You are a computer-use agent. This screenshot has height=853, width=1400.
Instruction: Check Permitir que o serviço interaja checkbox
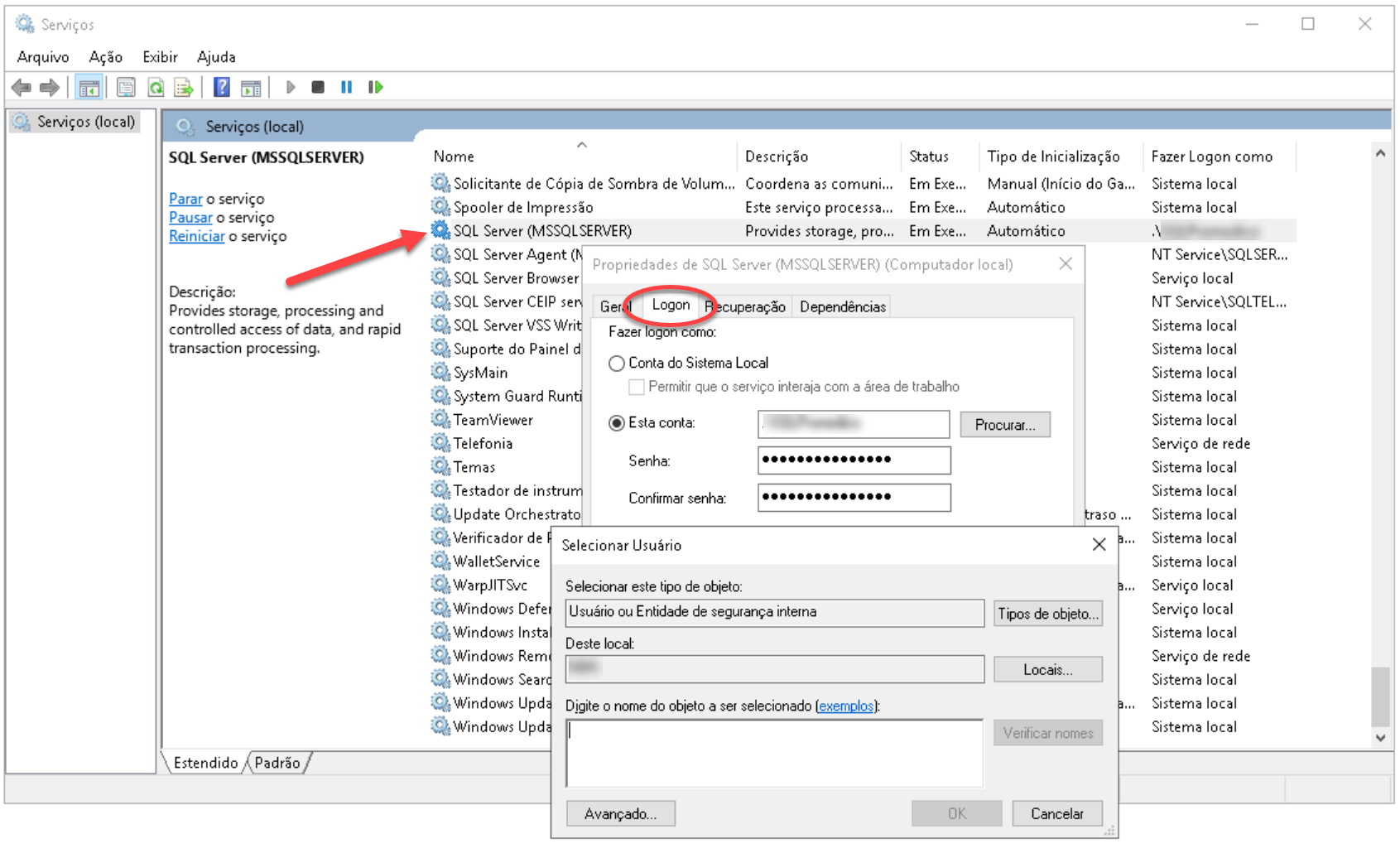[637, 387]
